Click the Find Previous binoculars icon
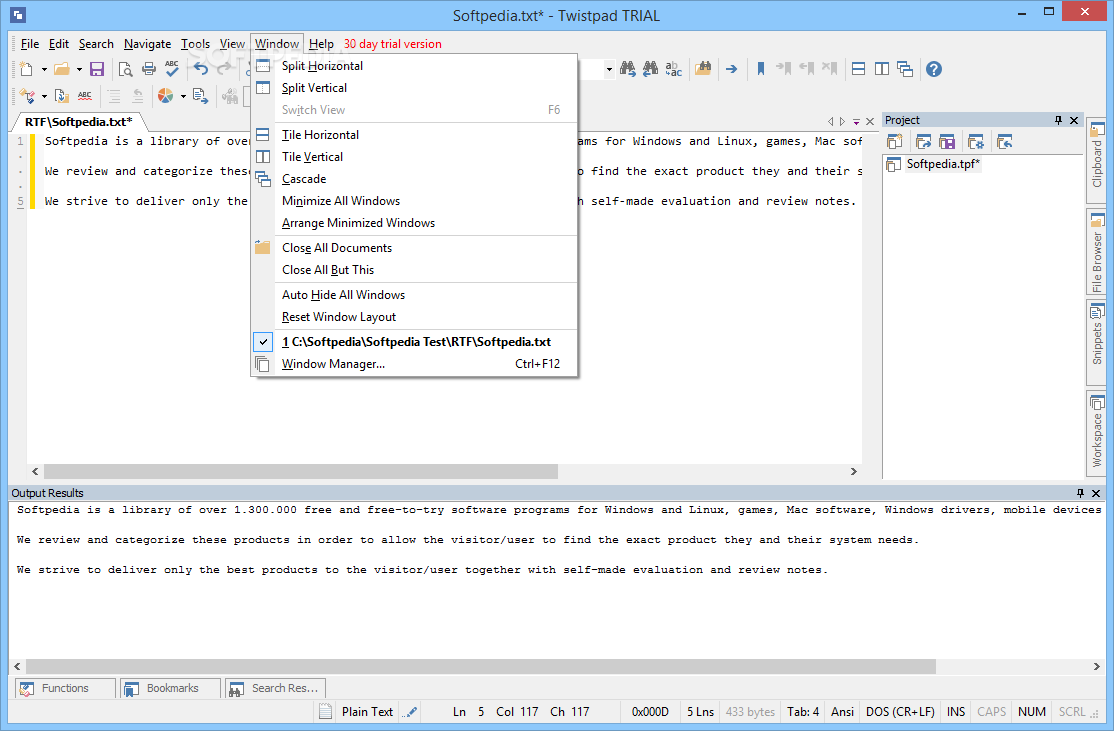The width and height of the screenshot is (1114, 731). point(650,69)
